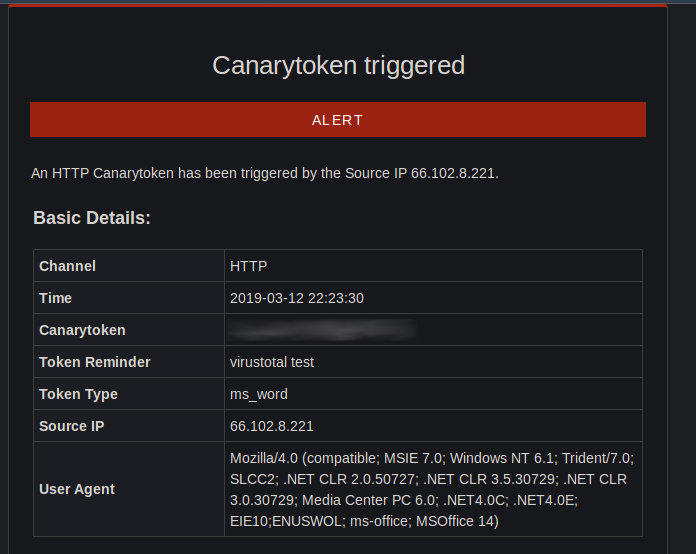Click the timestamp 2019-03-12 22:23:30

click(297, 298)
